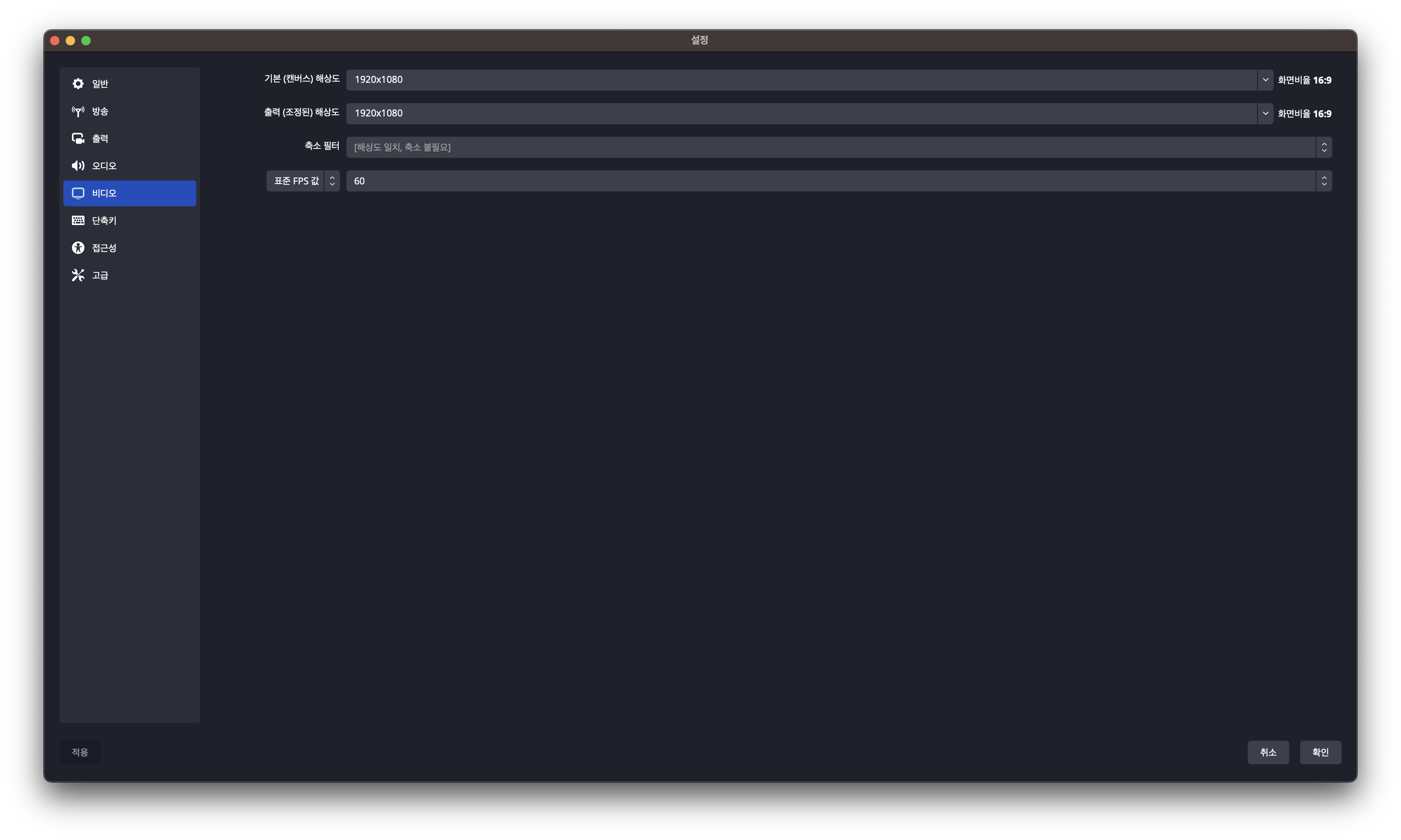Expand the 출력 (조정된) 해상도 dropdown arrow
The image size is (1401, 840).
[1265, 113]
